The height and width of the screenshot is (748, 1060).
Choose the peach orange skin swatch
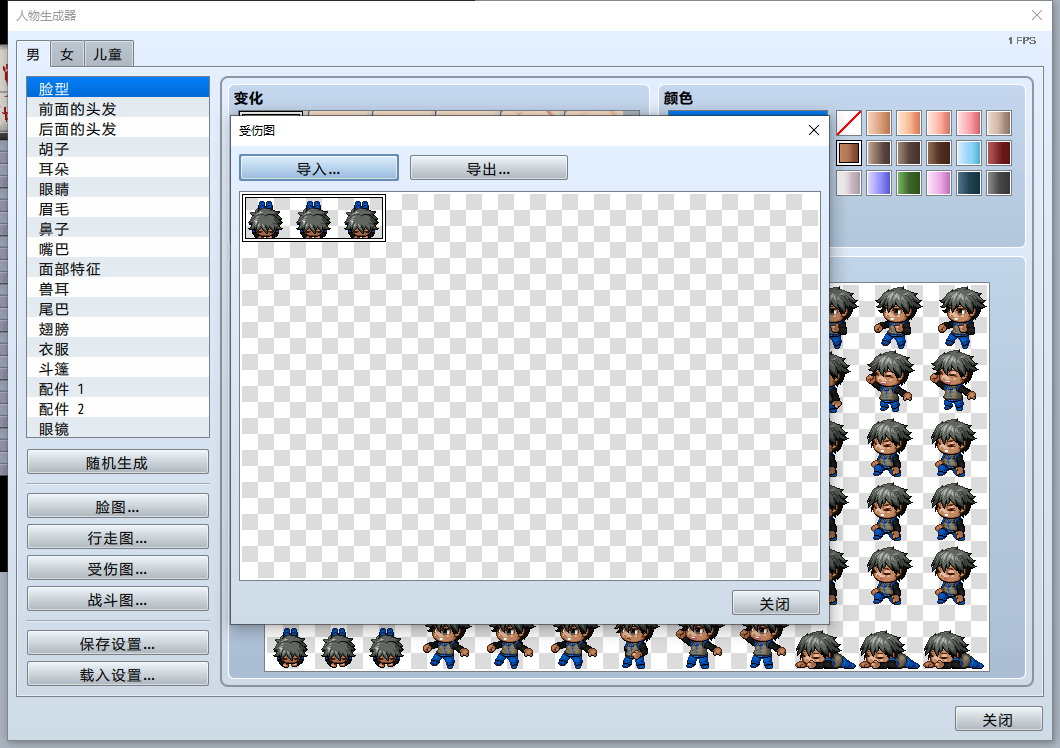click(x=909, y=123)
